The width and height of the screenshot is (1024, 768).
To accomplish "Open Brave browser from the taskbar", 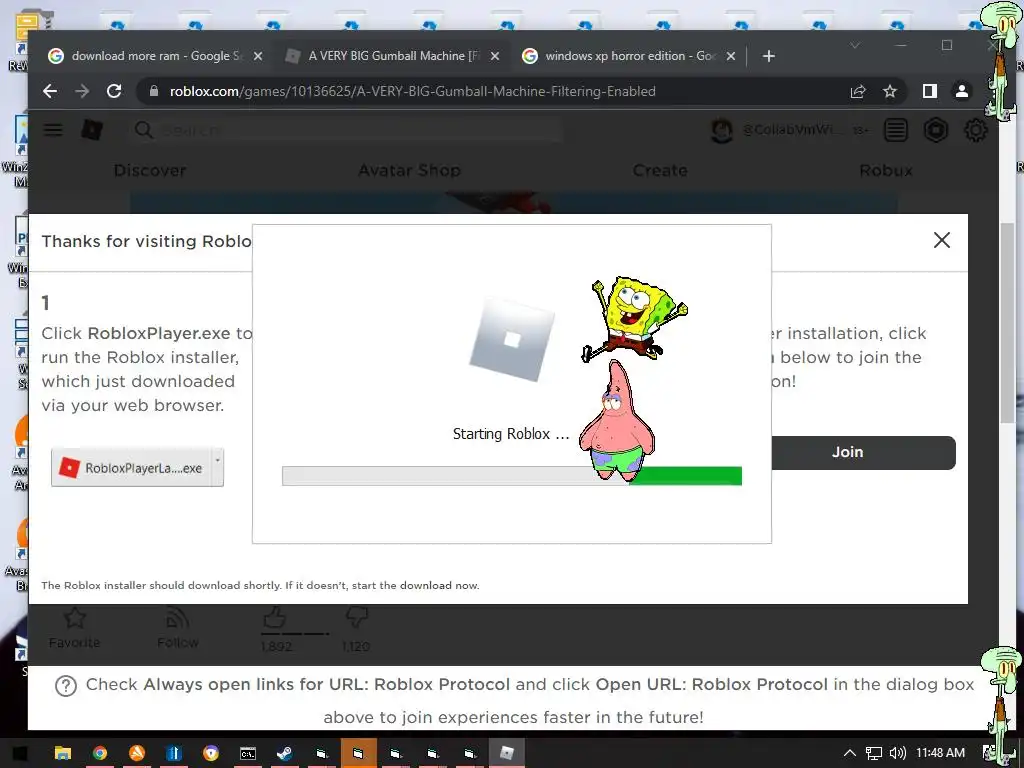I will click(211, 753).
